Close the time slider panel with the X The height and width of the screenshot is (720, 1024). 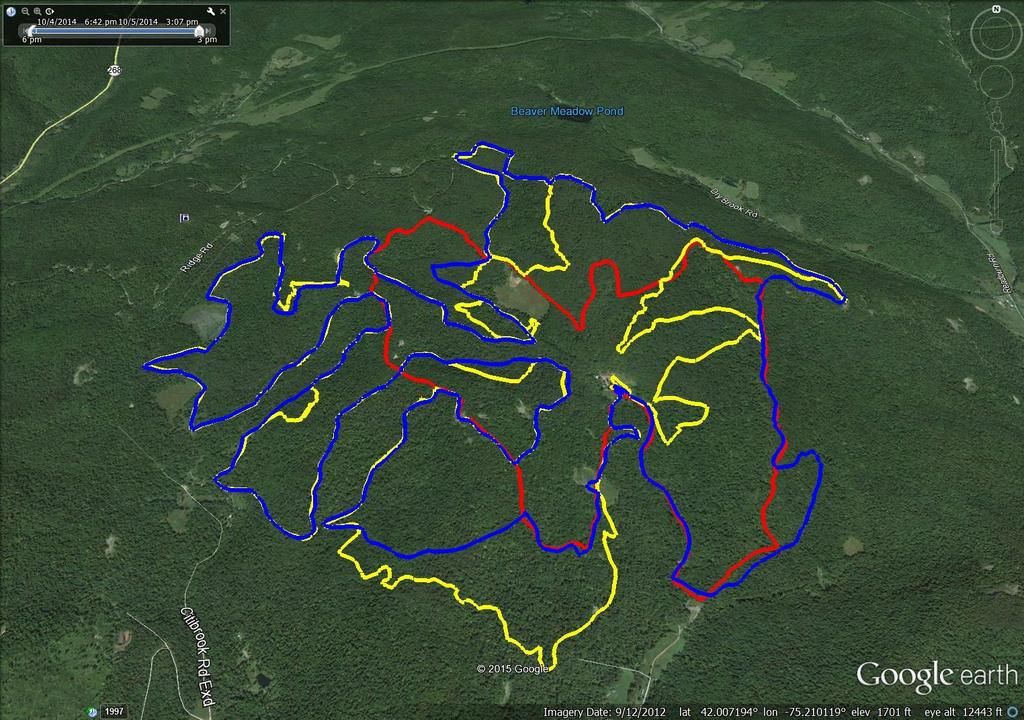223,11
